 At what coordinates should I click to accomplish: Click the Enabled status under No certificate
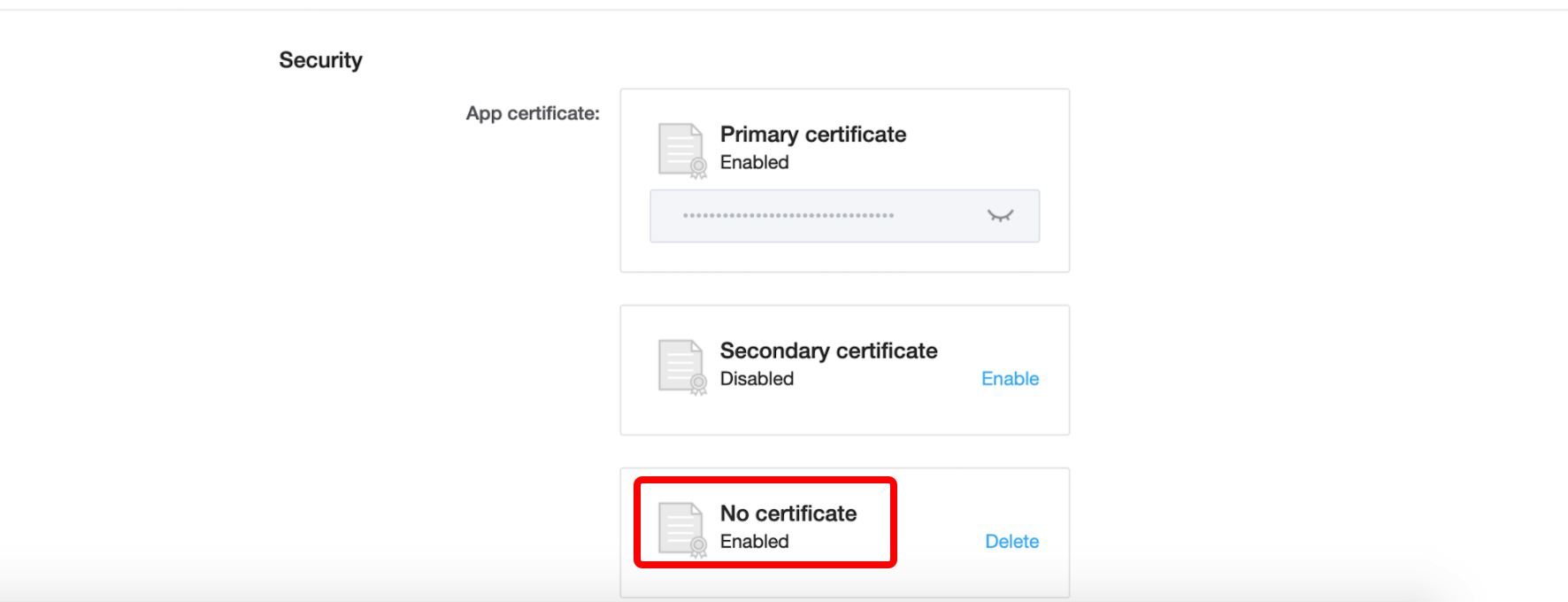click(x=754, y=542)
